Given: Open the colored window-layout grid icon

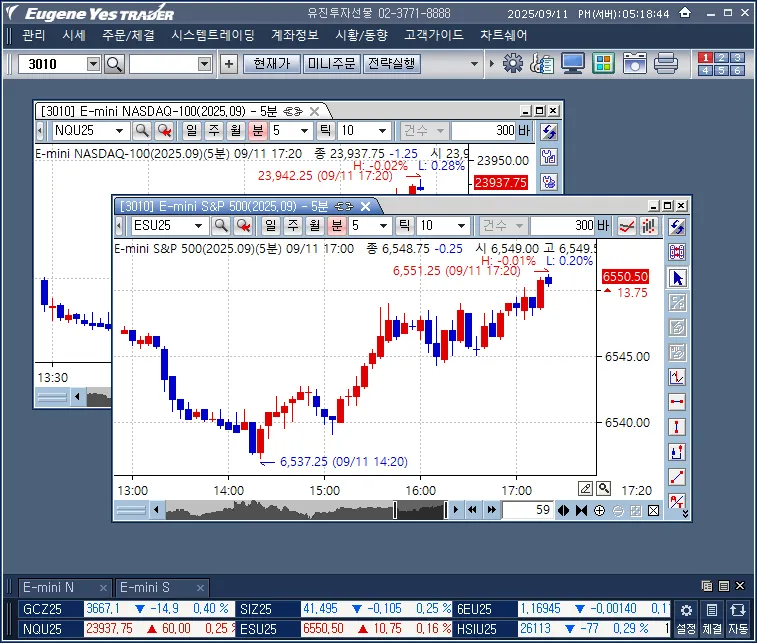Looking at the screenshot, I should click(603, 63).
